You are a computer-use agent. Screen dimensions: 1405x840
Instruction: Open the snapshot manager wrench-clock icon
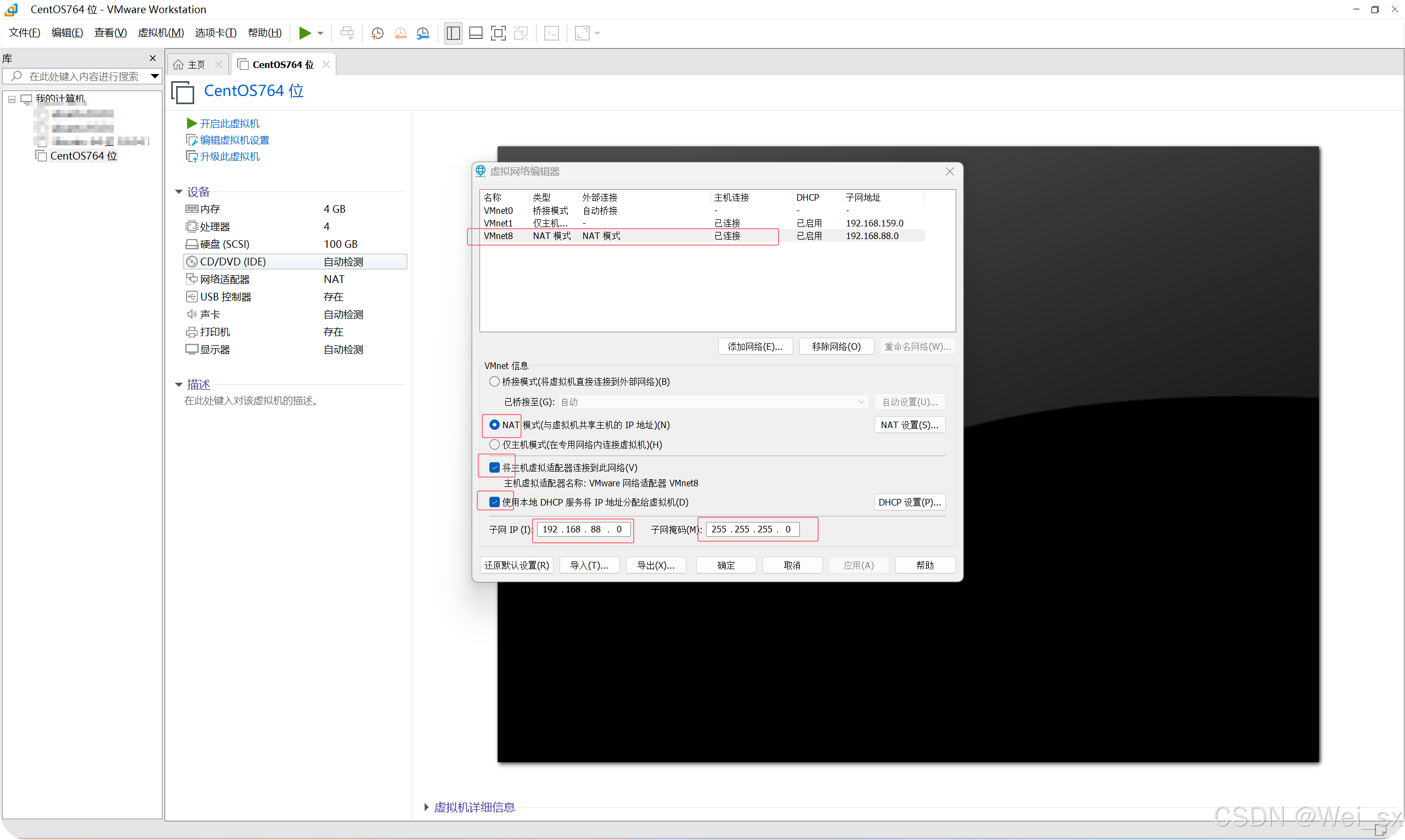coord(422,33)
